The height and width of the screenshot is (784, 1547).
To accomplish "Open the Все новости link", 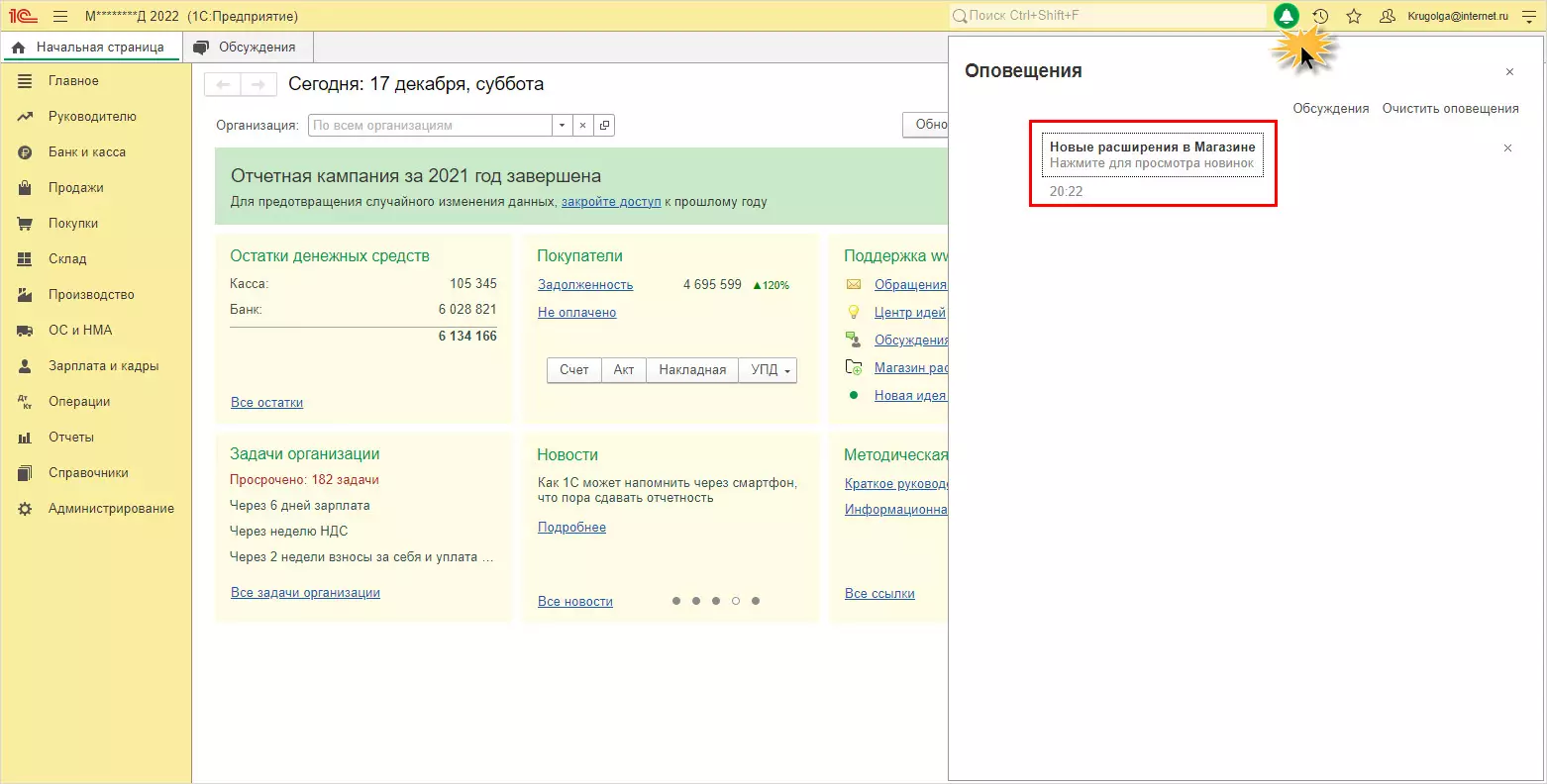I will click(x=575, y=602).
